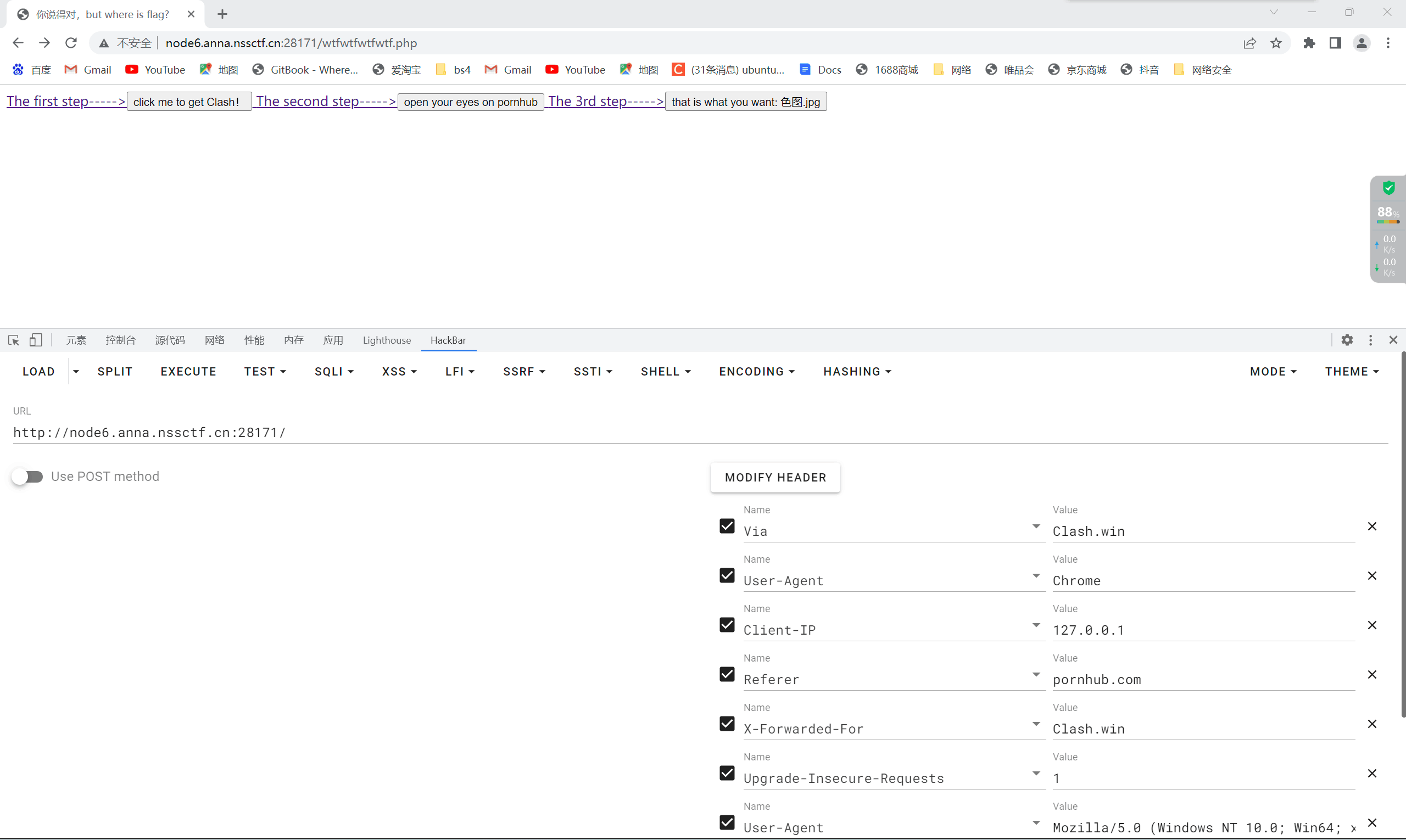Open DevTools three-dot more options

(1370, 340)
